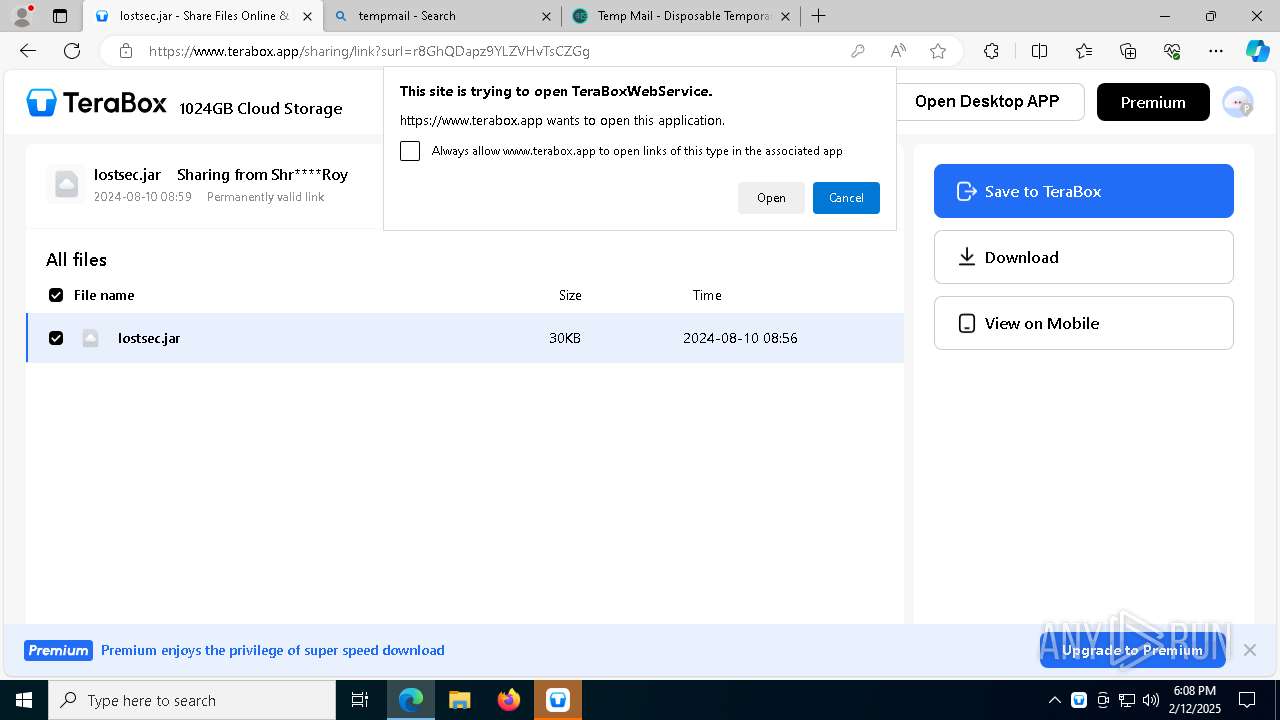Open the Browser essentials heart icon
This screenshot has width=1280, height=720.
pyautogui.click(x=1172, y=51)
